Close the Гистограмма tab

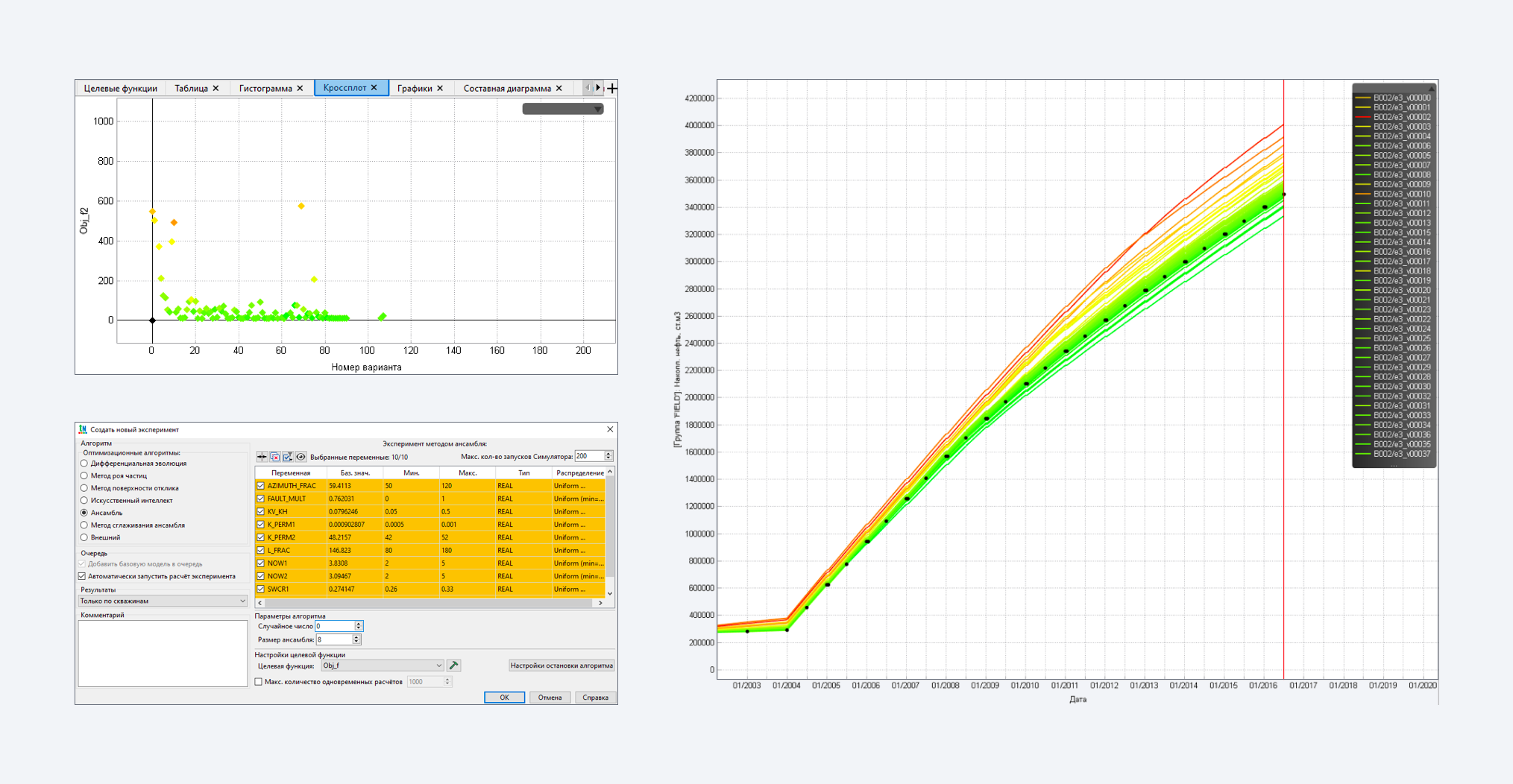[300, 88]
